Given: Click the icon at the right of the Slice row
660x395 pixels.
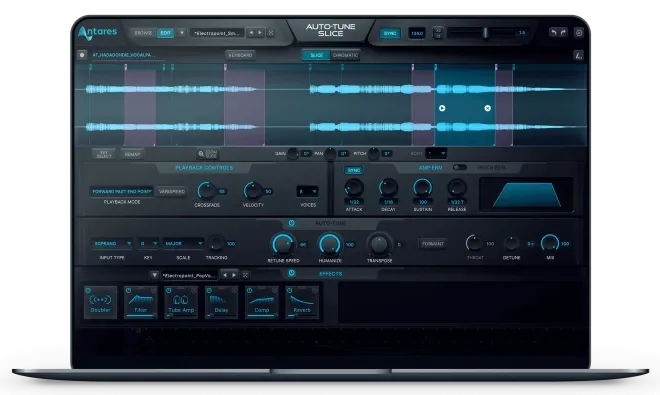Looking at the screenshot, I should pos(578,55).
